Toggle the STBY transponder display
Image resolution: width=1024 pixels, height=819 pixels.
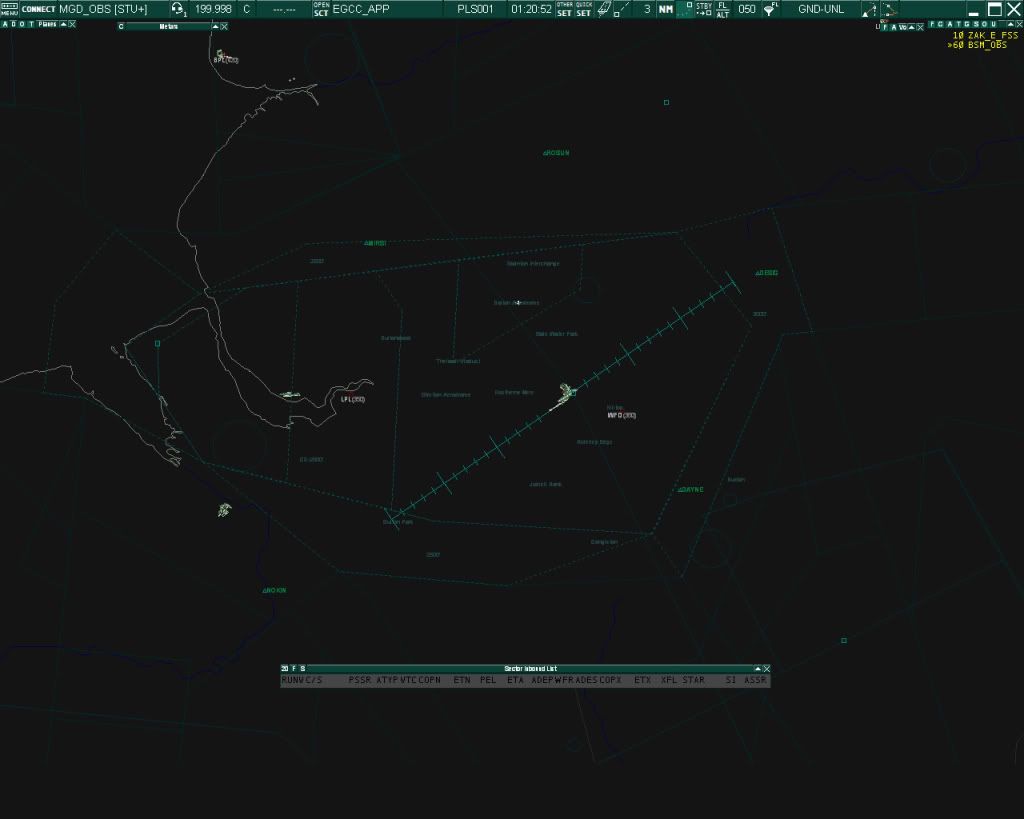coord(704,9)
